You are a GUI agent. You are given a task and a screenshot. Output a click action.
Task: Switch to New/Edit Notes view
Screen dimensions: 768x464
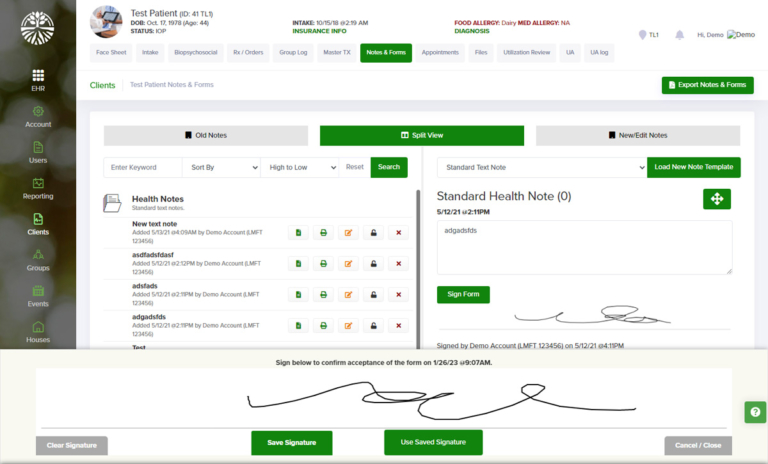(x=638, y=136)
